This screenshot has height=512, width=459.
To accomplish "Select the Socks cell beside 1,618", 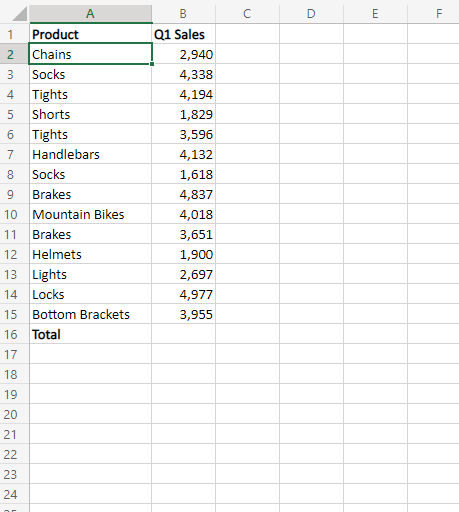I will coord(90,174).
